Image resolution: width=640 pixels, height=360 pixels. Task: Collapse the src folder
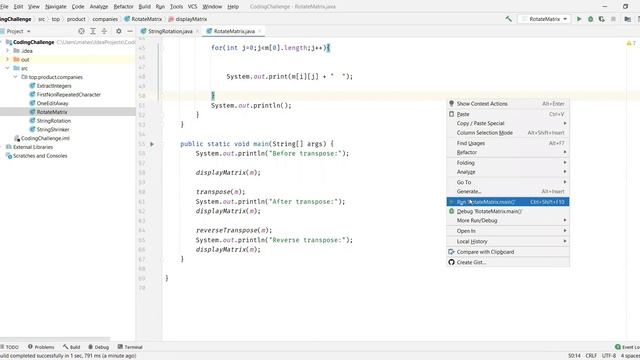[7, 68]
